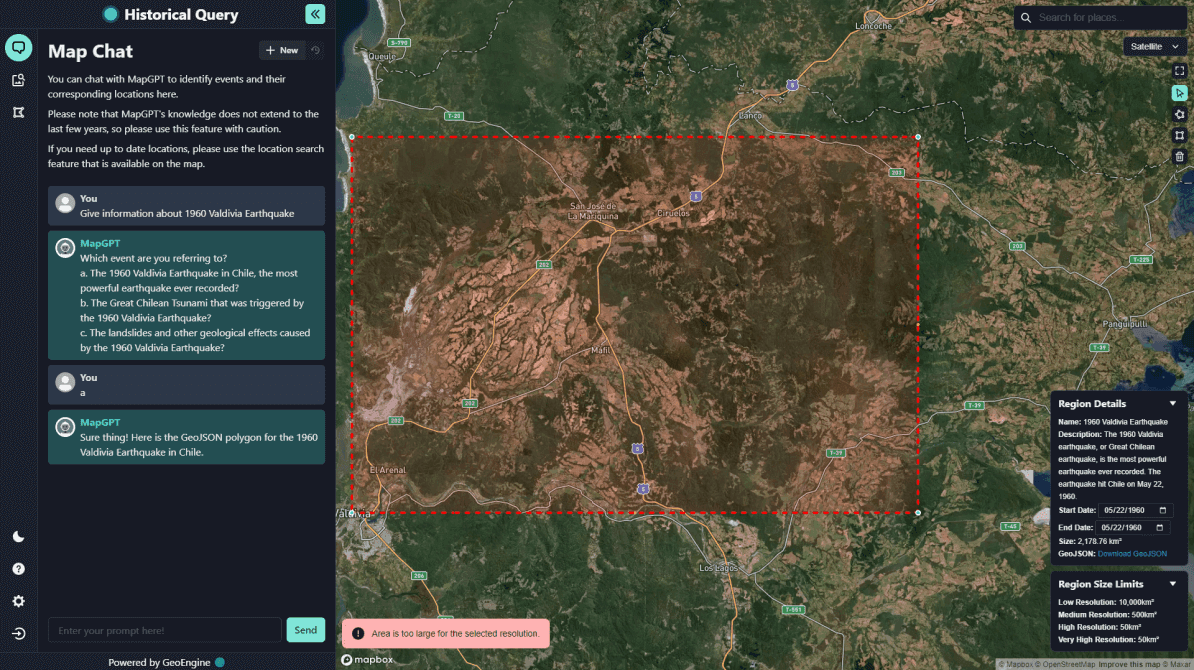The width and height of the screenshot is (1194, 670).
Task: Select the polygon draw tool
Action: (1179, 114)
